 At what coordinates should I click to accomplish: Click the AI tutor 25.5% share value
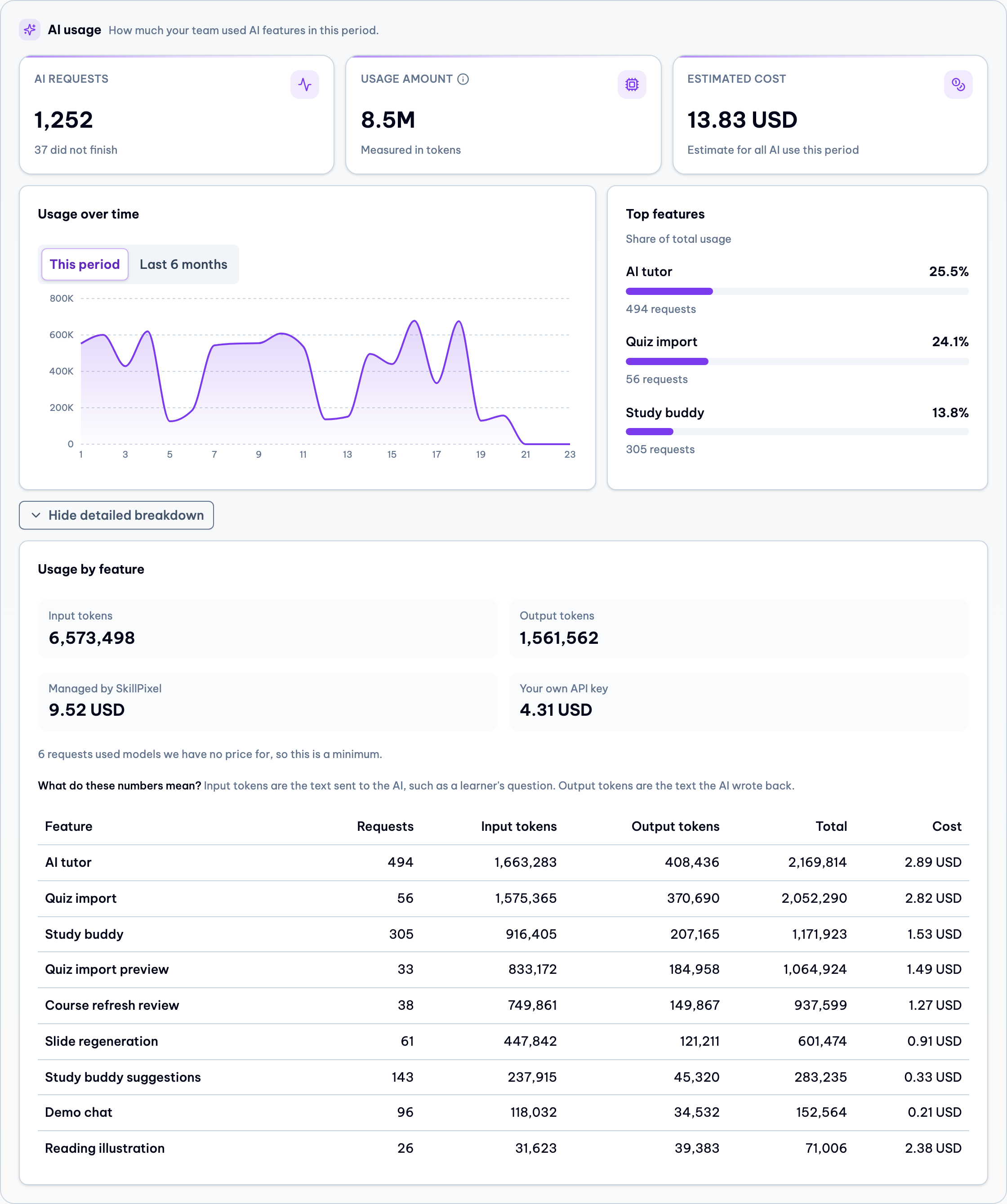949,272
